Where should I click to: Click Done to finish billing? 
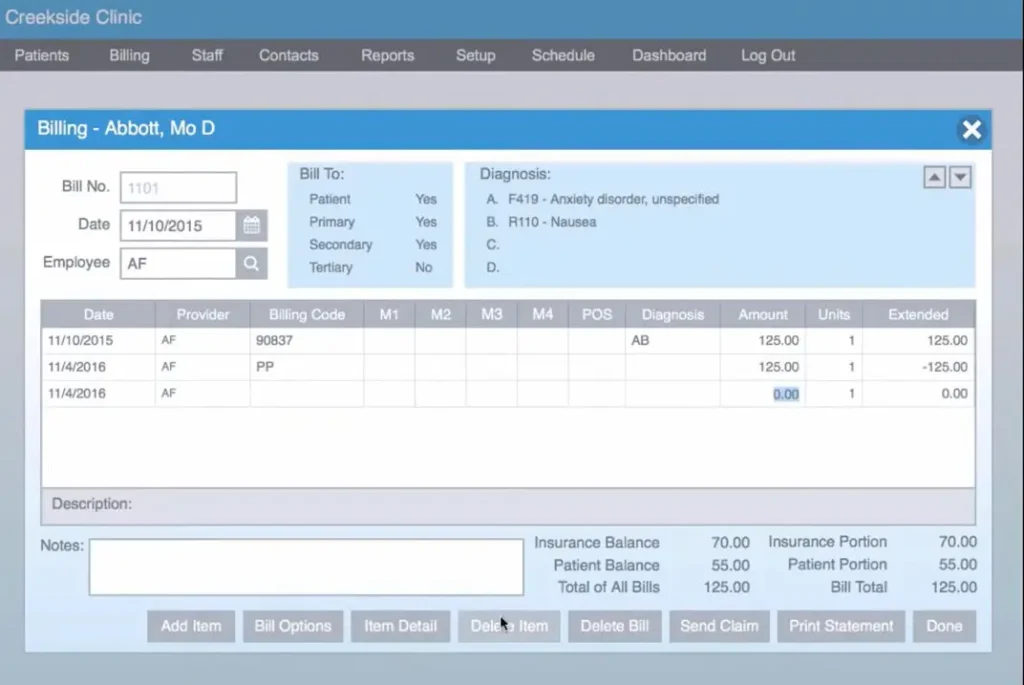(943, 626)
